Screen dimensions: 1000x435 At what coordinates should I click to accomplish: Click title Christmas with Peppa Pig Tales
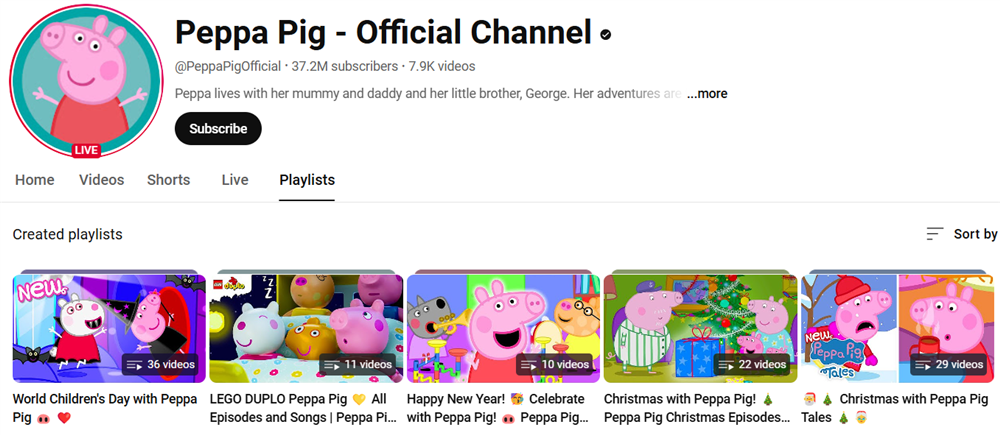tap(895, 409)
